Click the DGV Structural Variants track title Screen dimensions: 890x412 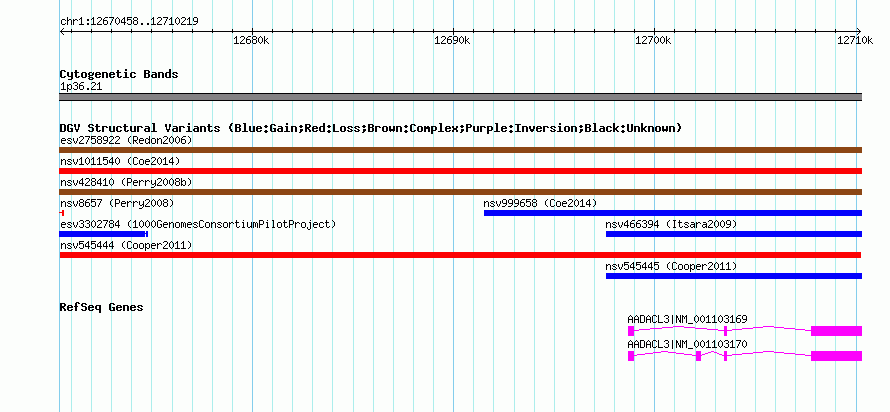coord(371,128)
